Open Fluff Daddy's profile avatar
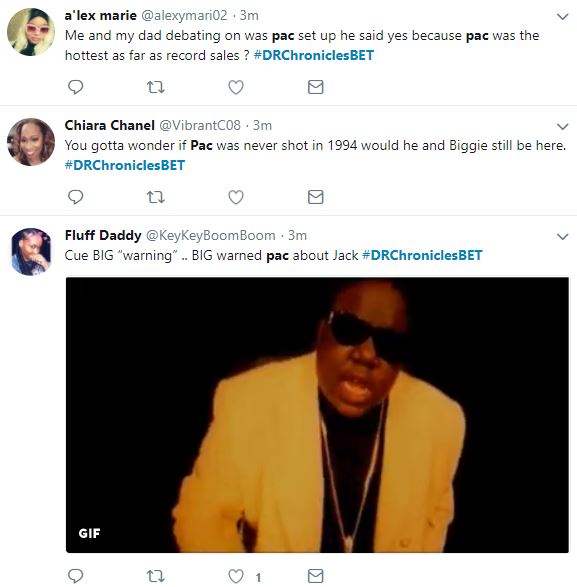This screenshot has height=587, width=577. (x=31, y=252)
